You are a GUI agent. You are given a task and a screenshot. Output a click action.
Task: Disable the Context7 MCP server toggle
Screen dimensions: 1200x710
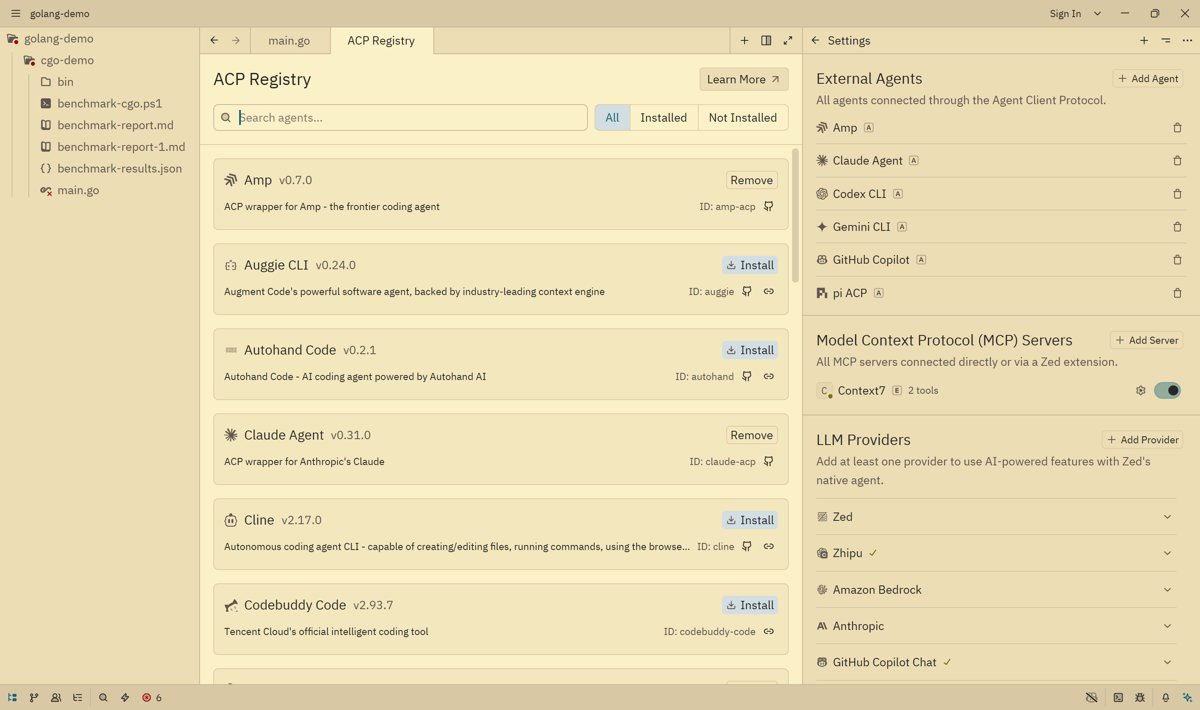point(1167,391)
